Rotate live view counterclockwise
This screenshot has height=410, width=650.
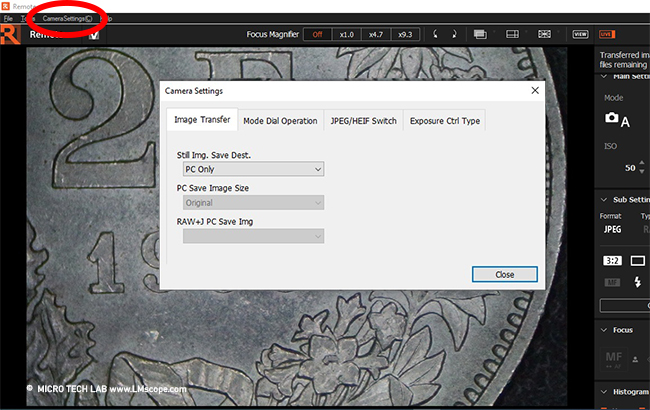(435, 34)
